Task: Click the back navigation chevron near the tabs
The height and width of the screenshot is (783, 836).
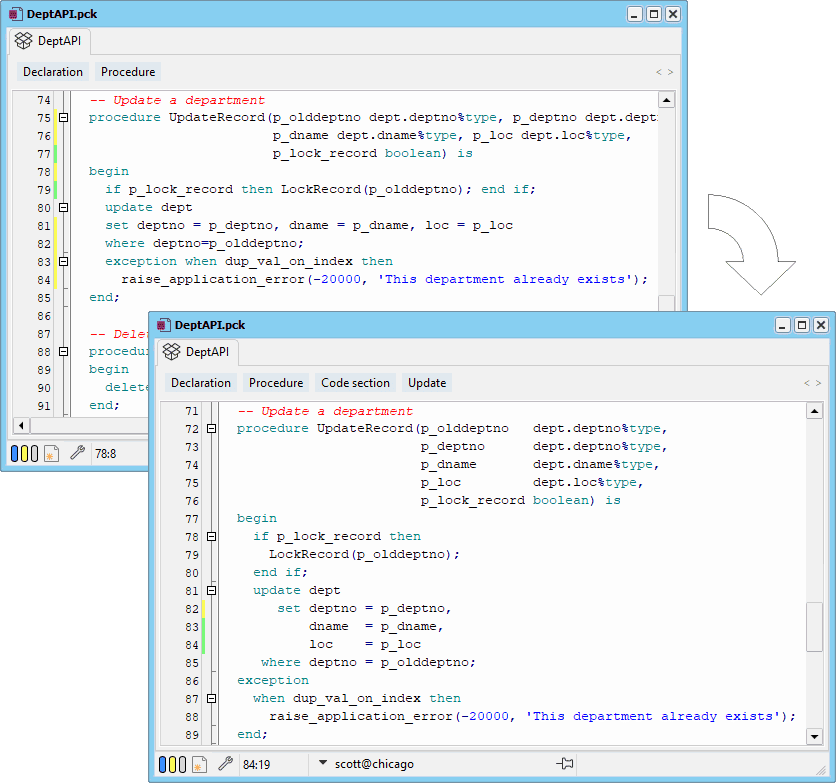Action: coord(808,381)
